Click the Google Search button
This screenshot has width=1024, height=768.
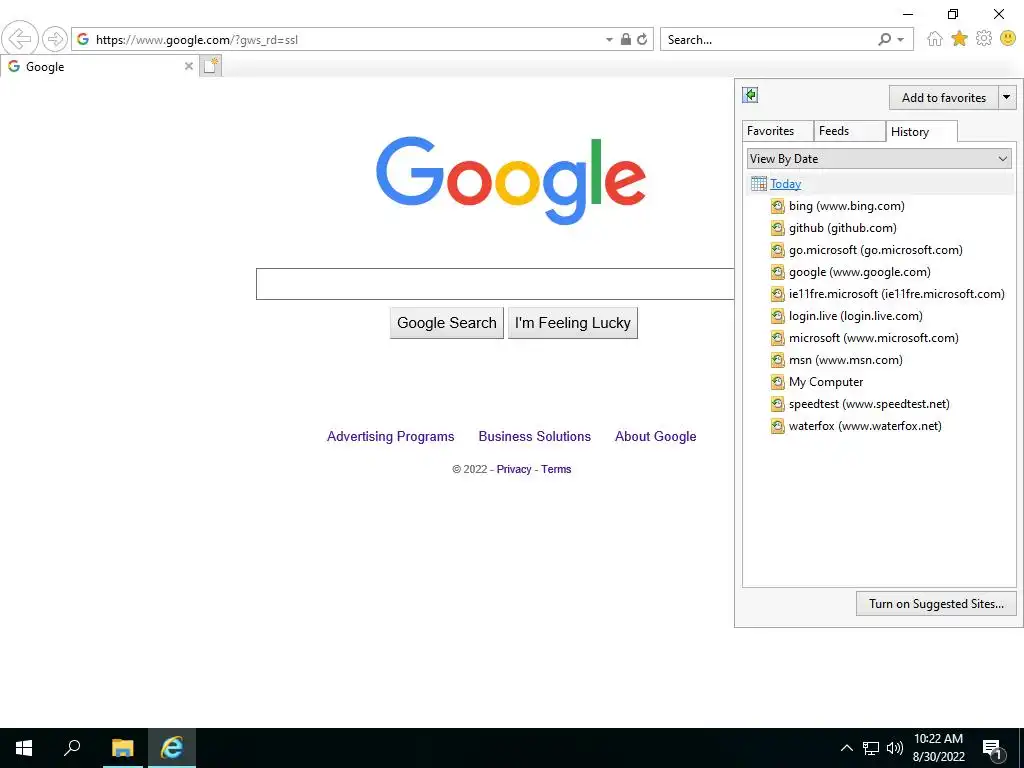(x=447, y=323)
